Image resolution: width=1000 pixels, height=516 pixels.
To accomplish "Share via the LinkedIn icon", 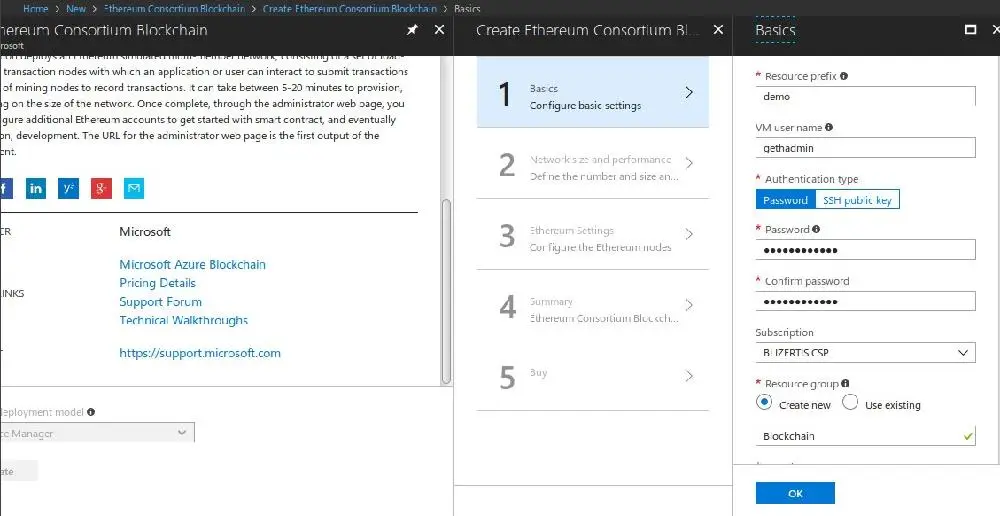I will [36, 188].
